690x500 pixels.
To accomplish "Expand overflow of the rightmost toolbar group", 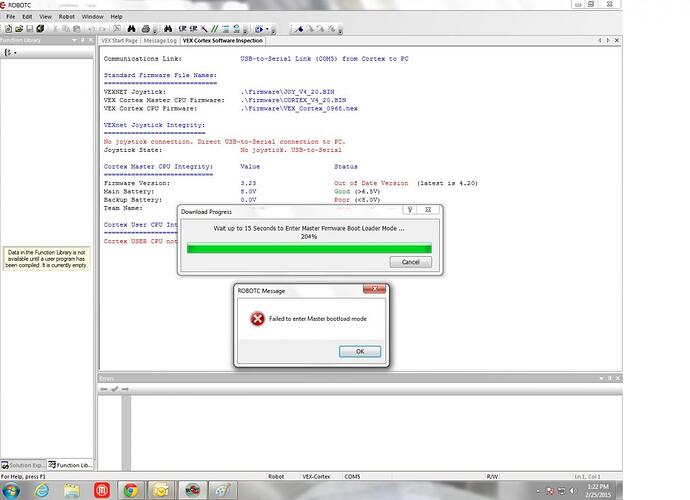I will [x=340, y=30].
